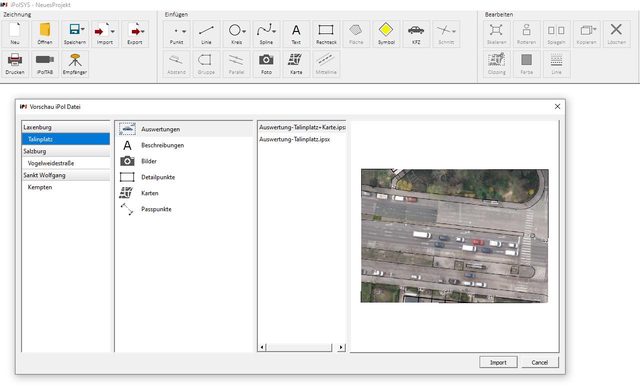This screenshot has width=640, height=387.
Task: Insert text with the Text tool
Action: 296,33
